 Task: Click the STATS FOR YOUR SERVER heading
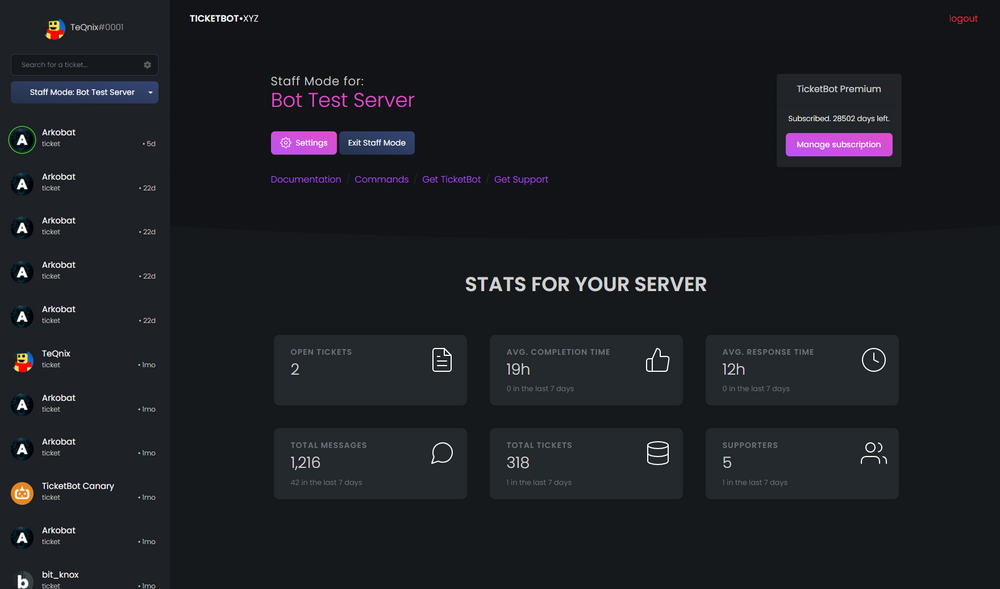pyautogui.click(x=585, y=284)
